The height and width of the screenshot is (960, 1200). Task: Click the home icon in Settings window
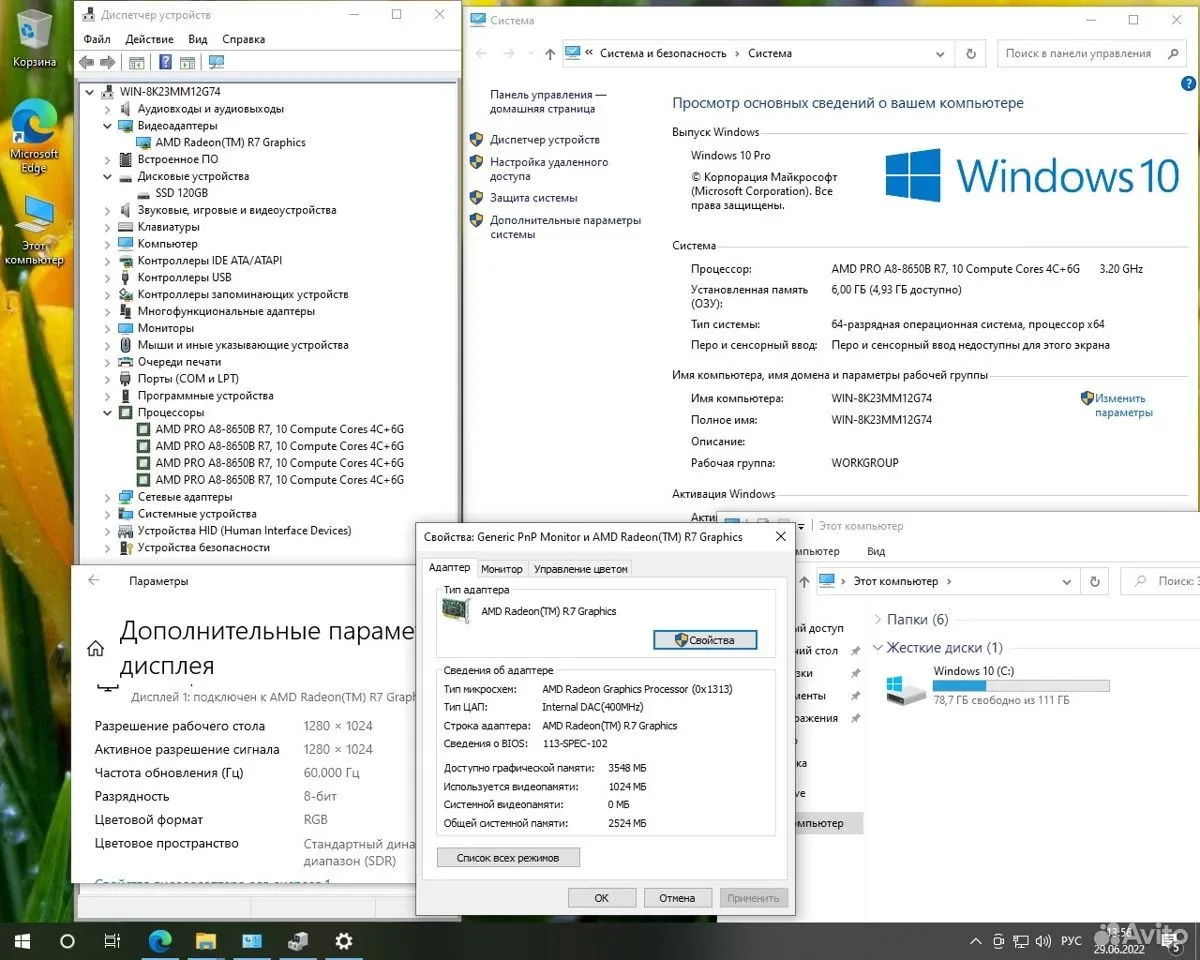point(95,649)
